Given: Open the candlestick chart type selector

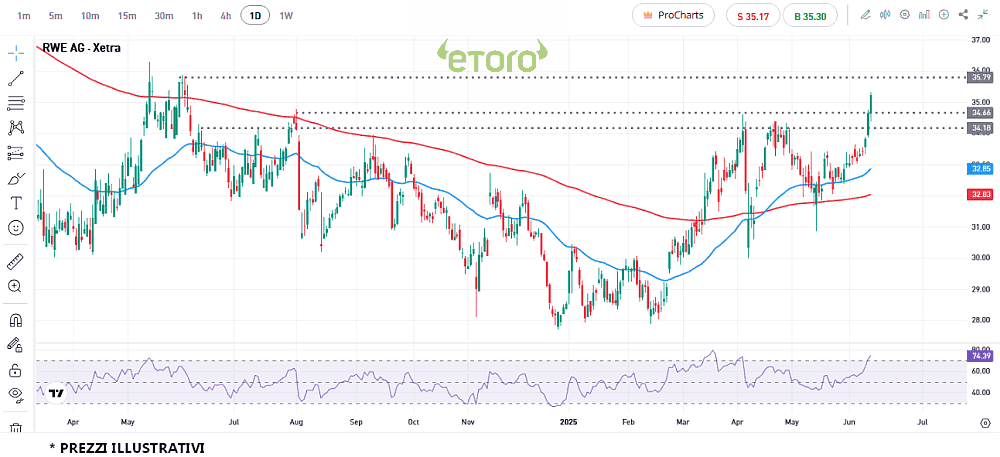Looking at the screenshot, I should click(885, 15).
